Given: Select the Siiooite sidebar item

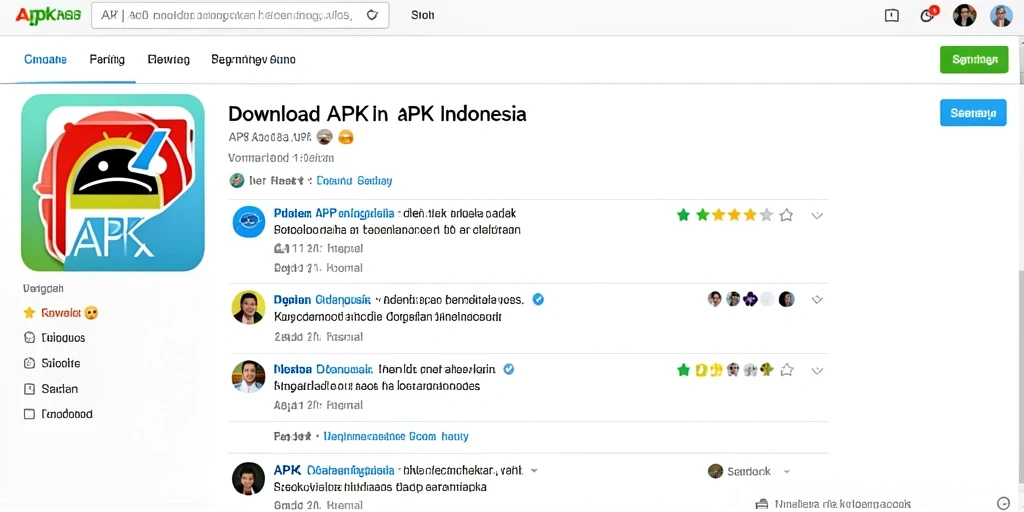Looking at the screenshot, I should click(52, 363).
